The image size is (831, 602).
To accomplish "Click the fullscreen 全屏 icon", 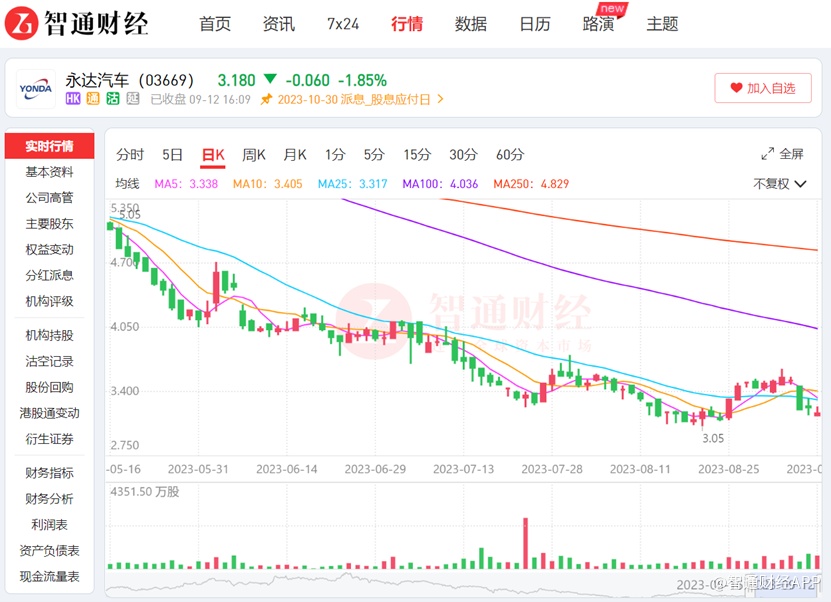I will [767, 154].
